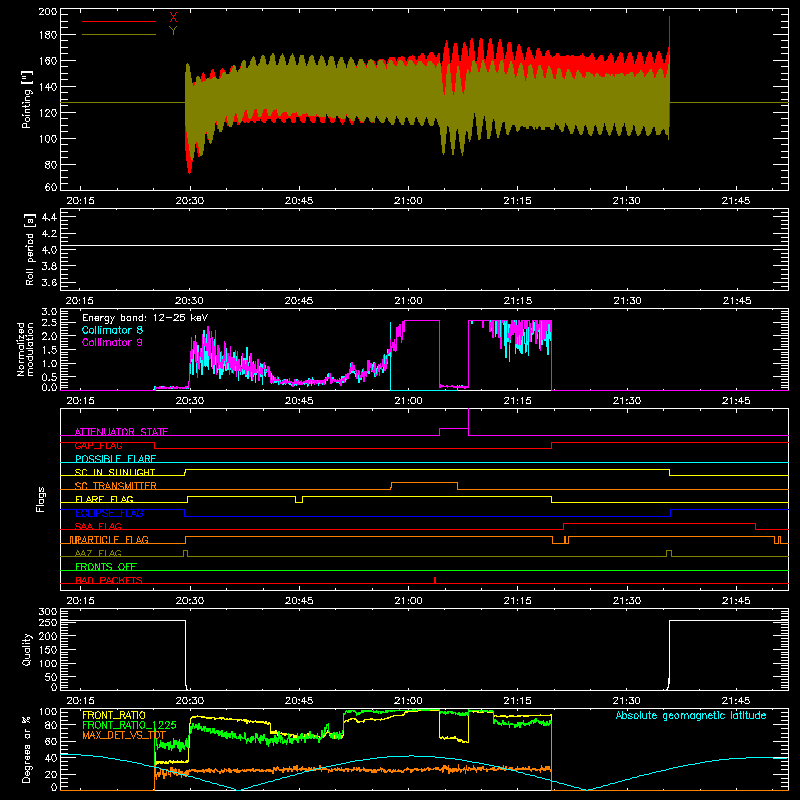Click the SAA_FLAG label
800x800 pixels.
tap(98, 526)
